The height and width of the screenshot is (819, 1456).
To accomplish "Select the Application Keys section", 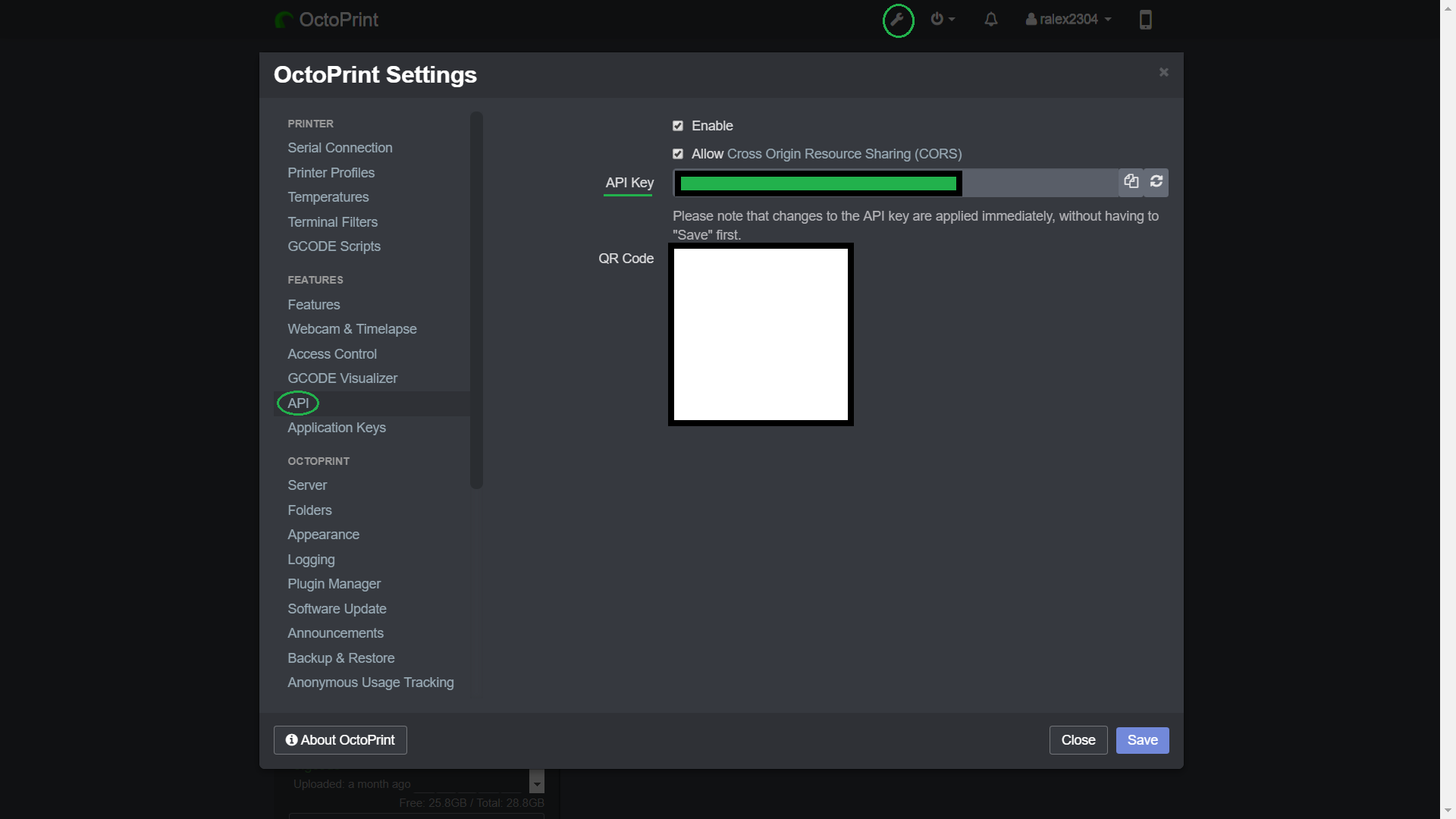I will click(337, 428).
